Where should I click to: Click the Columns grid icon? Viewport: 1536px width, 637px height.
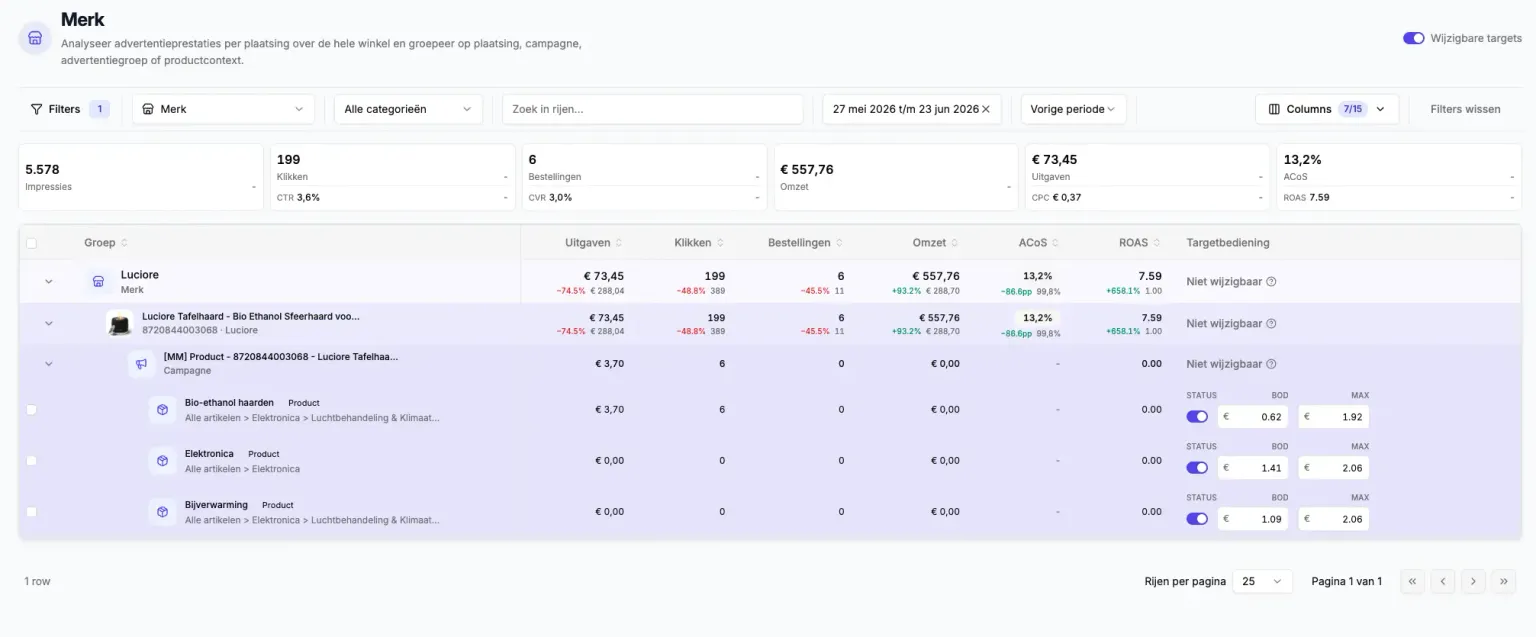pos(1274,109)
